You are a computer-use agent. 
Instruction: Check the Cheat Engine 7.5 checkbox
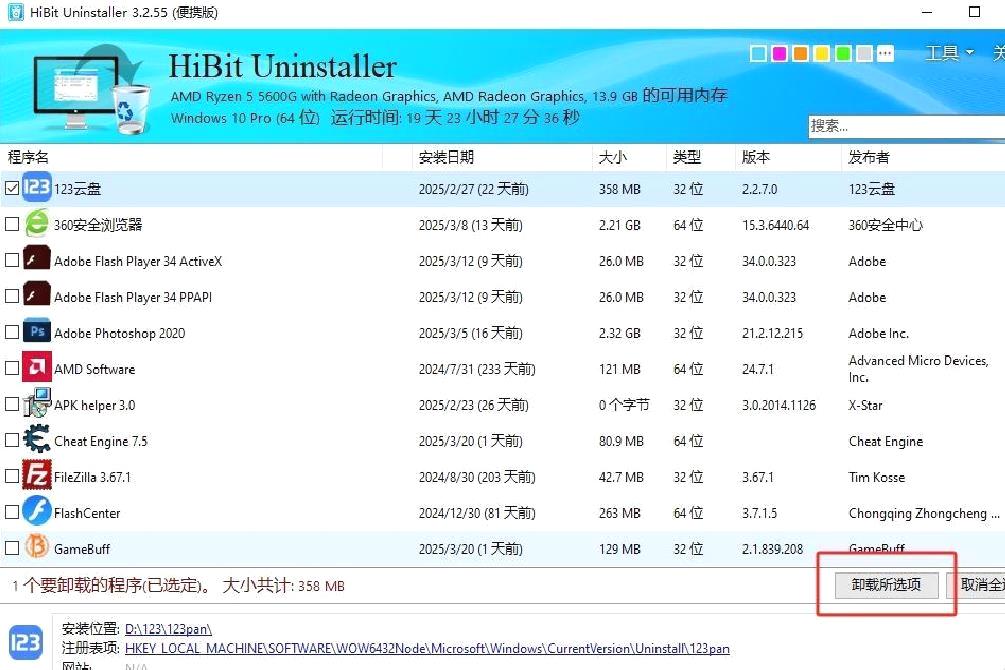(x=12, y=440)
